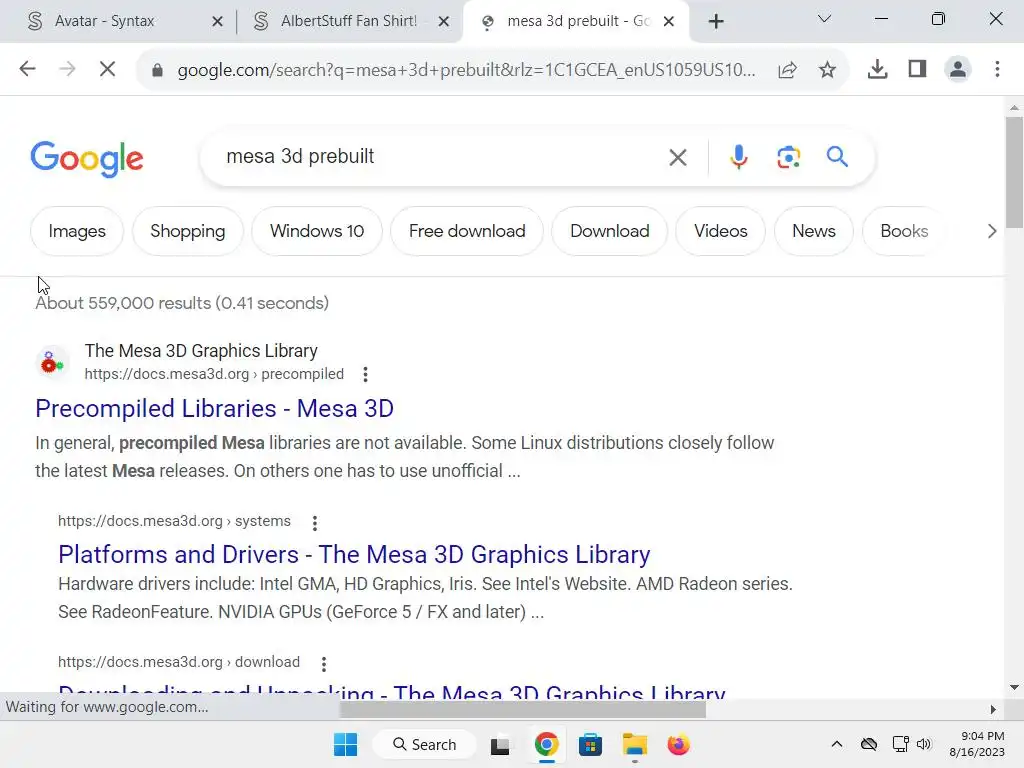Apply the Windows 10 filter chip
Viewport: 1024px width, 768px height.
[x=317, y=231]
